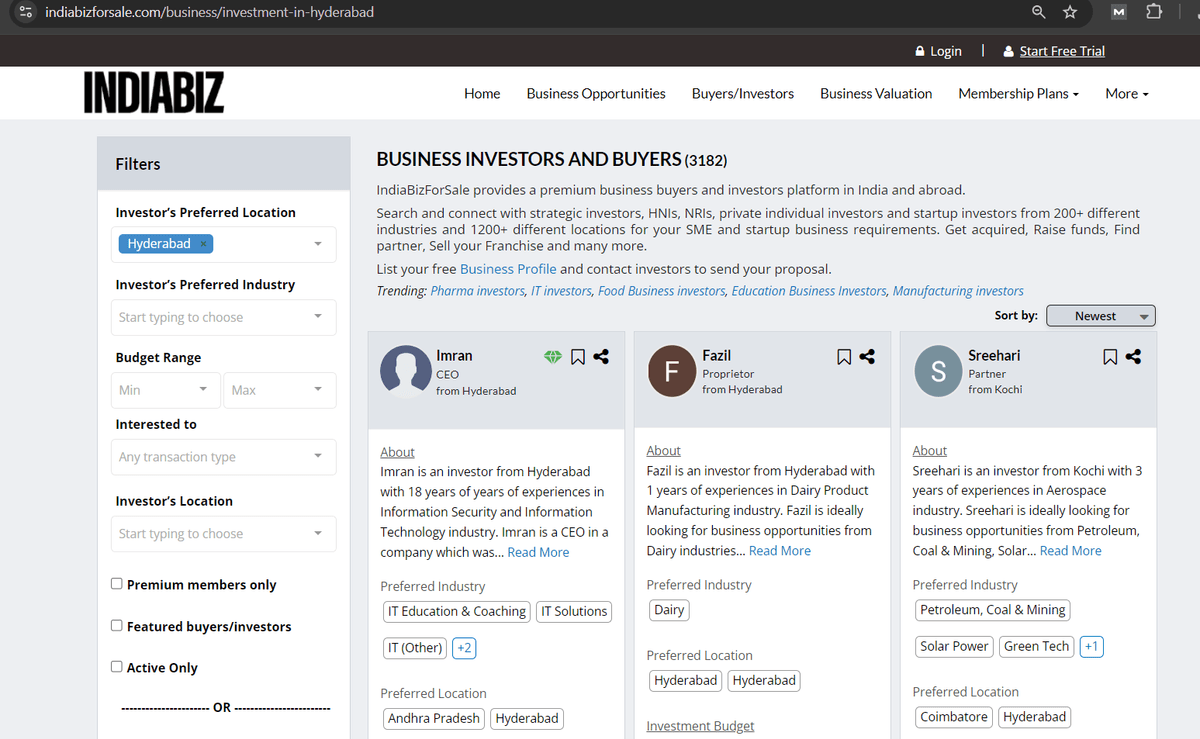The width and height of the screenshot is (1200, 739).
Task: Expand Investor's Preferred Location dropdown
Action: pos(318,244)
